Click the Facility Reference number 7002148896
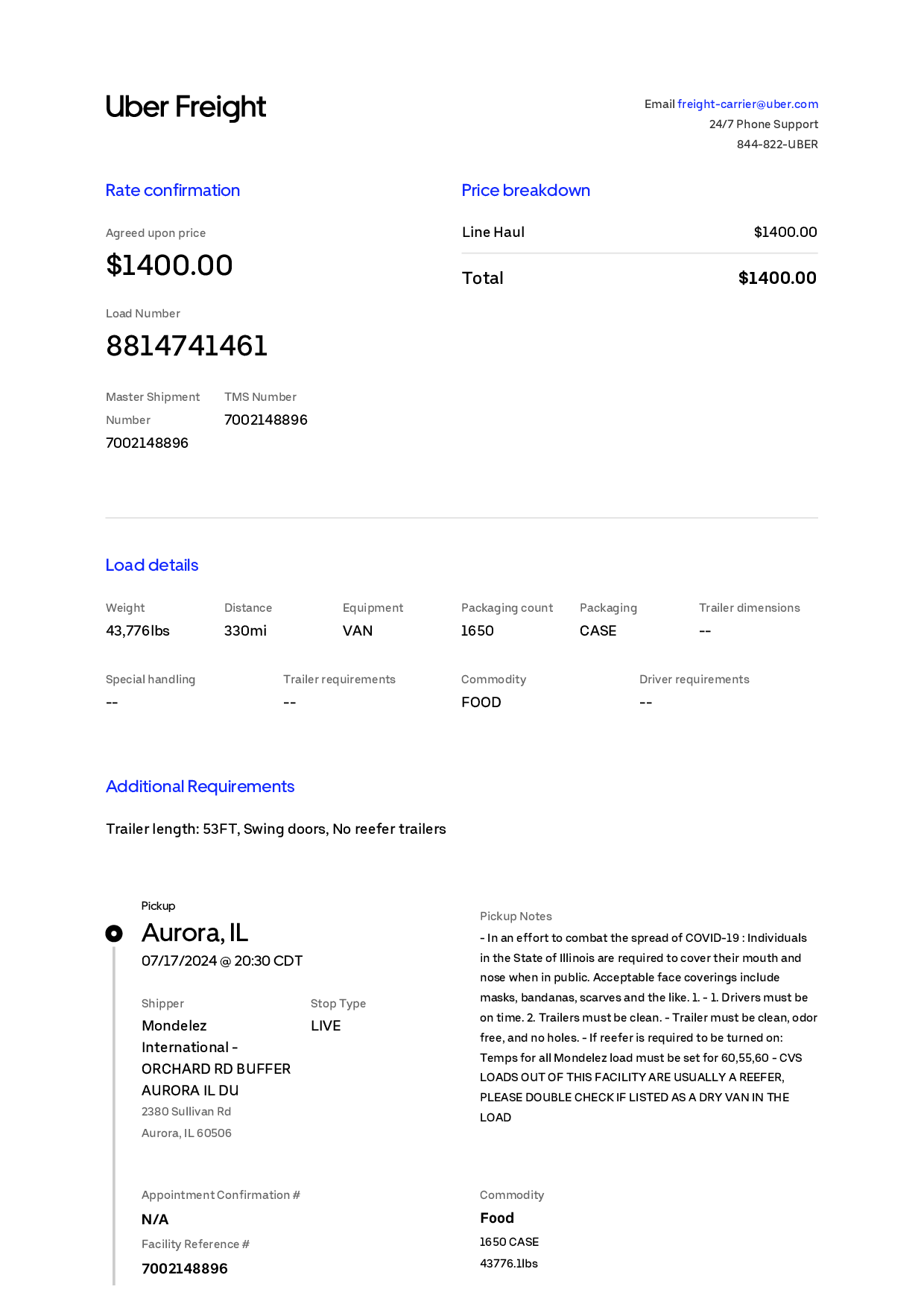Screen dimensions: 924x1307 (185, 1268)
